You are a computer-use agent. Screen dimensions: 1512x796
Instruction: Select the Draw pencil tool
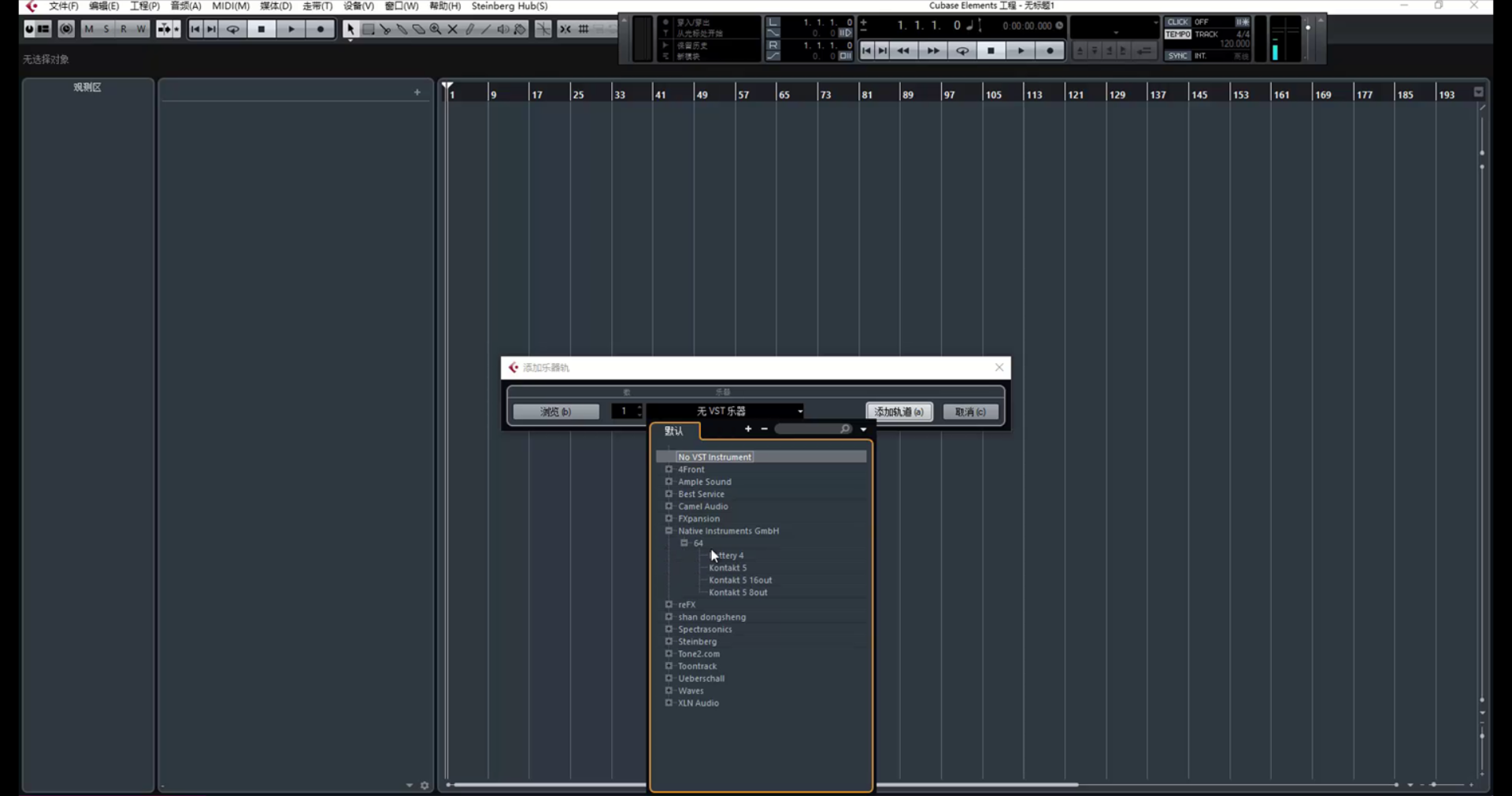coord(469,29)
